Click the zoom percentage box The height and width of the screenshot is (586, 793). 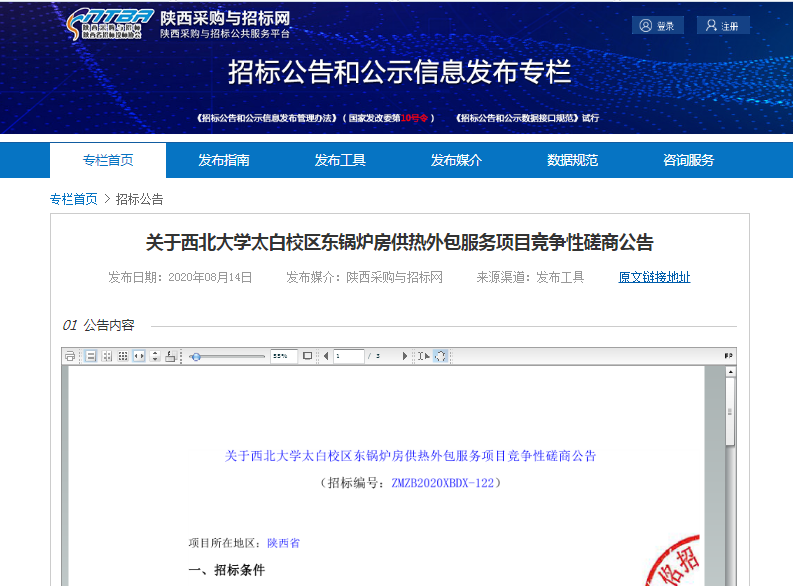pos(283,356)
